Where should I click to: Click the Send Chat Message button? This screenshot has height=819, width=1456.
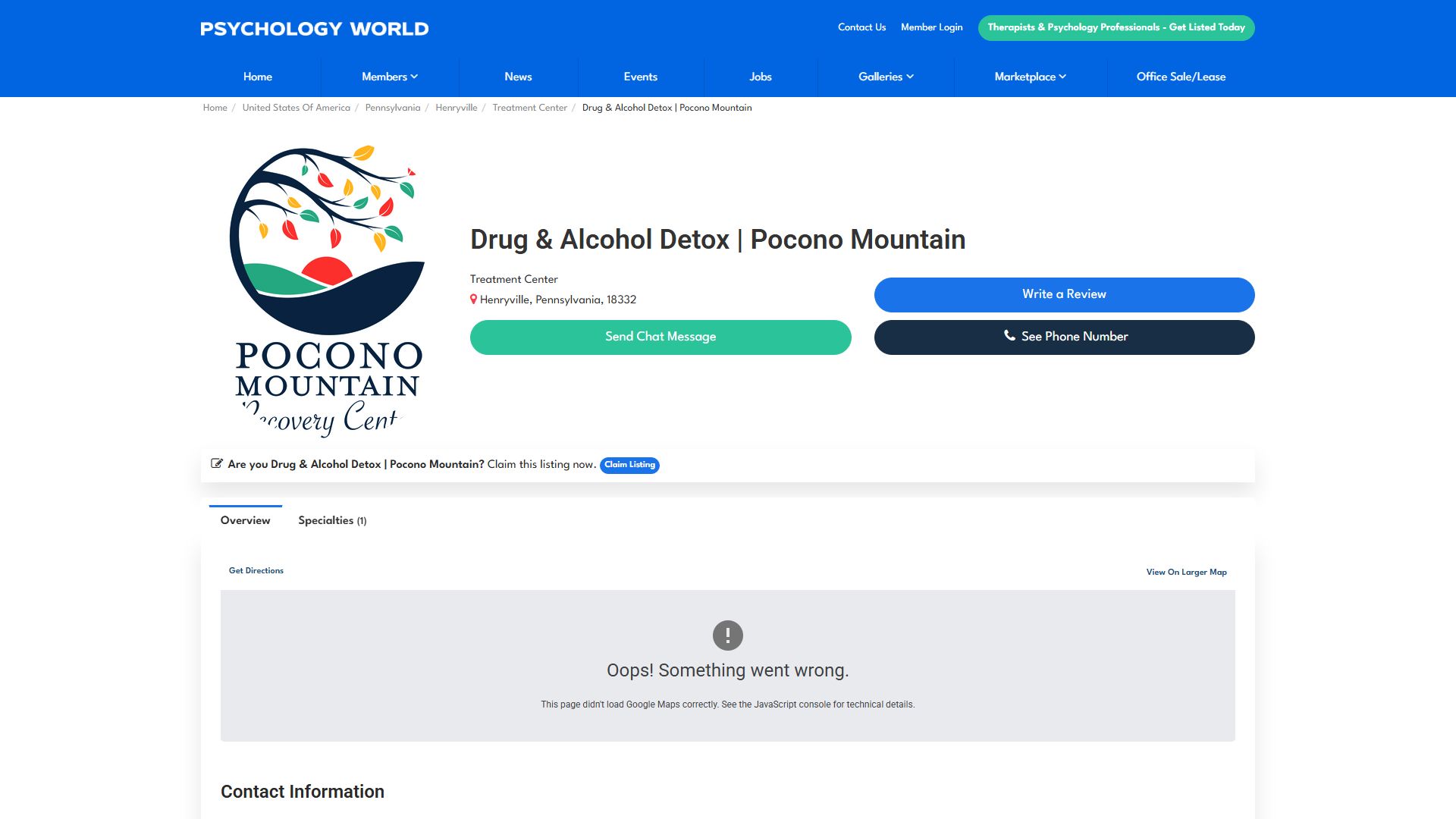click(661, 337)
